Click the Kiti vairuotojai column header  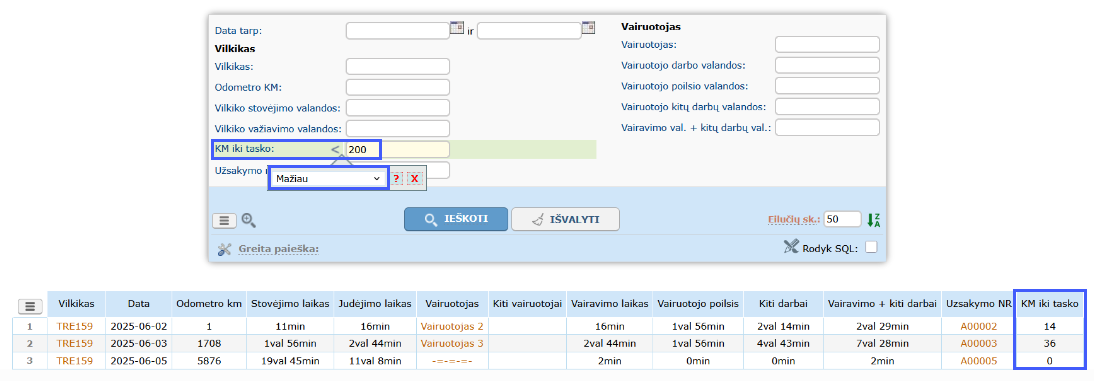(527, 304)
